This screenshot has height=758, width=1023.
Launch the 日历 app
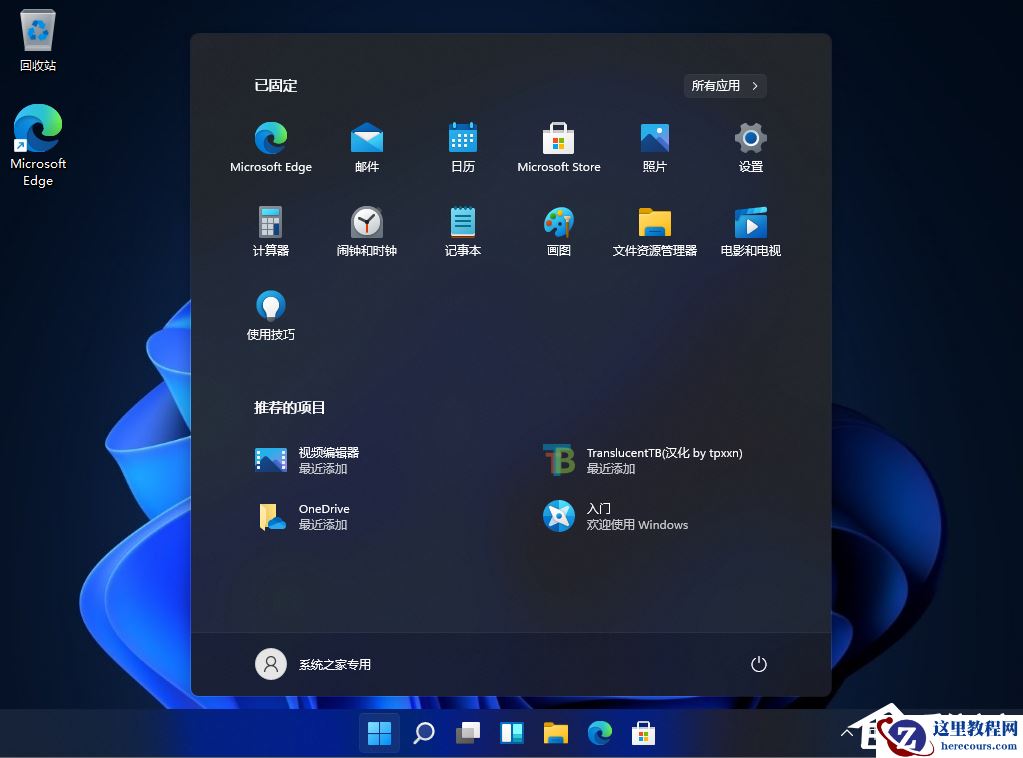(462, 145)
